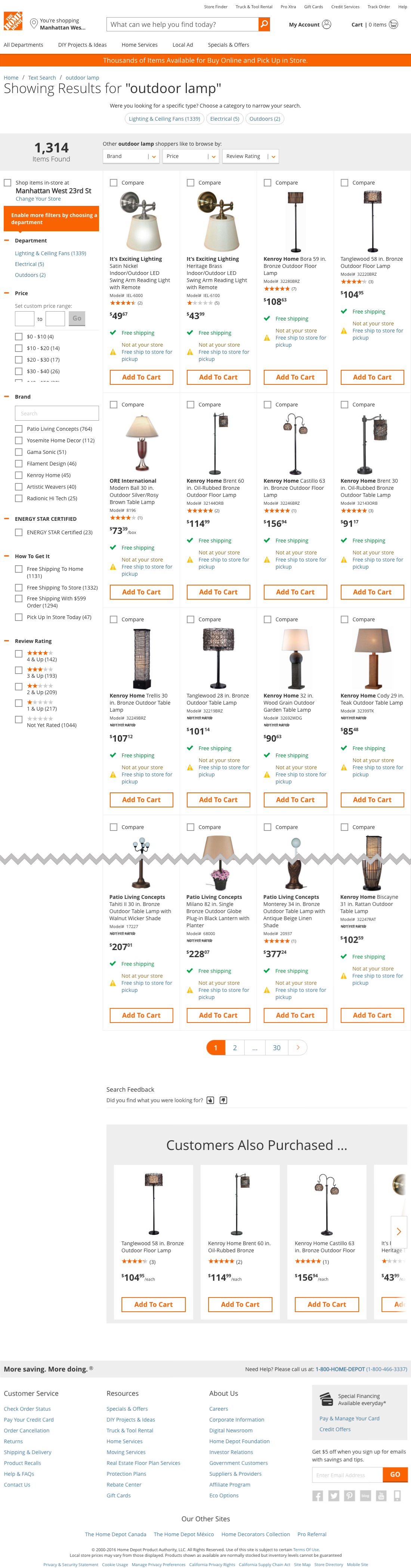Switch to the Specials & Offers menu

[228, 44]
